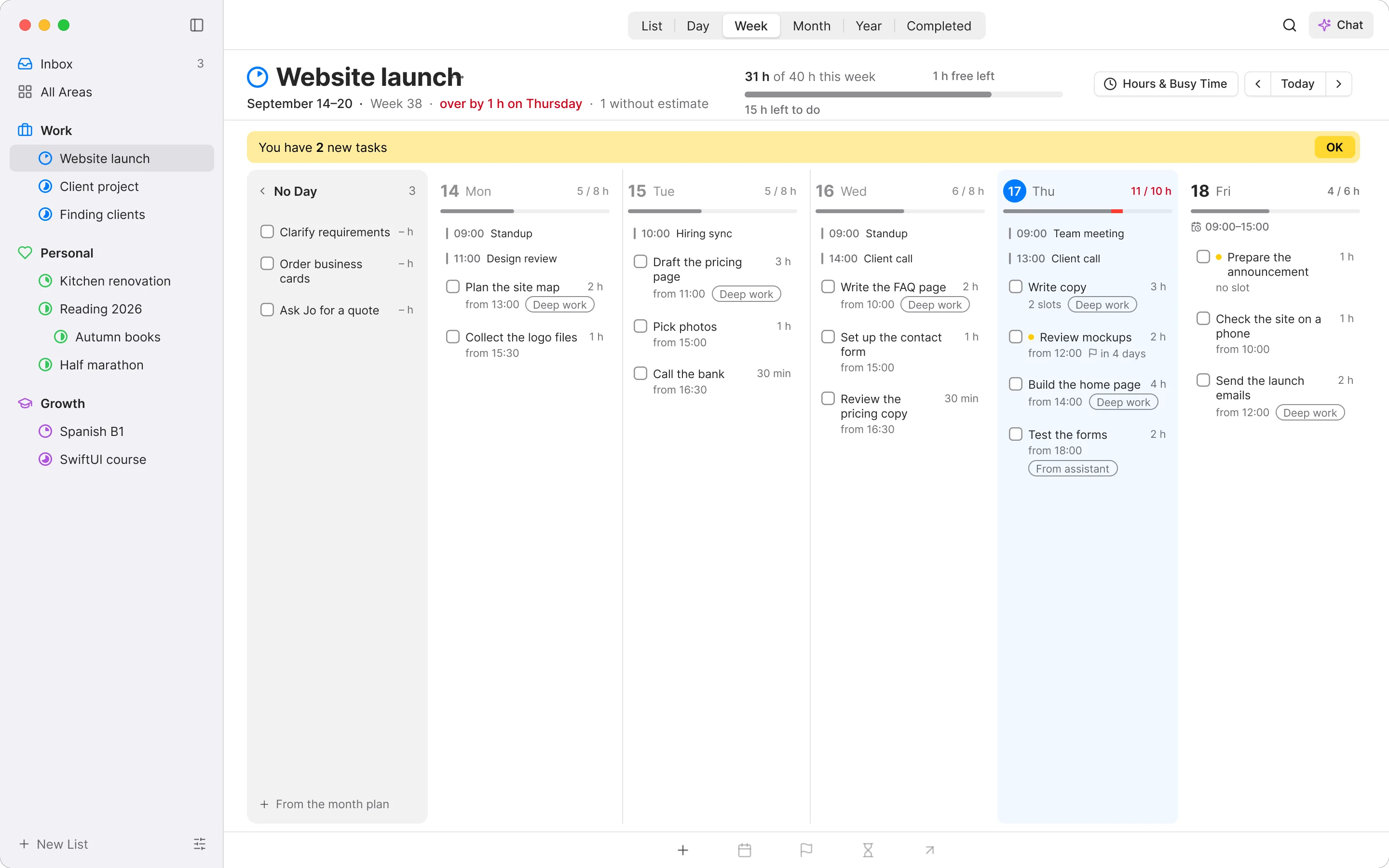The width and height of the screenshot is (1389, 868).
Task: Click the arrow icon in bottom toolbar
Action: click(x=930, y=850)
